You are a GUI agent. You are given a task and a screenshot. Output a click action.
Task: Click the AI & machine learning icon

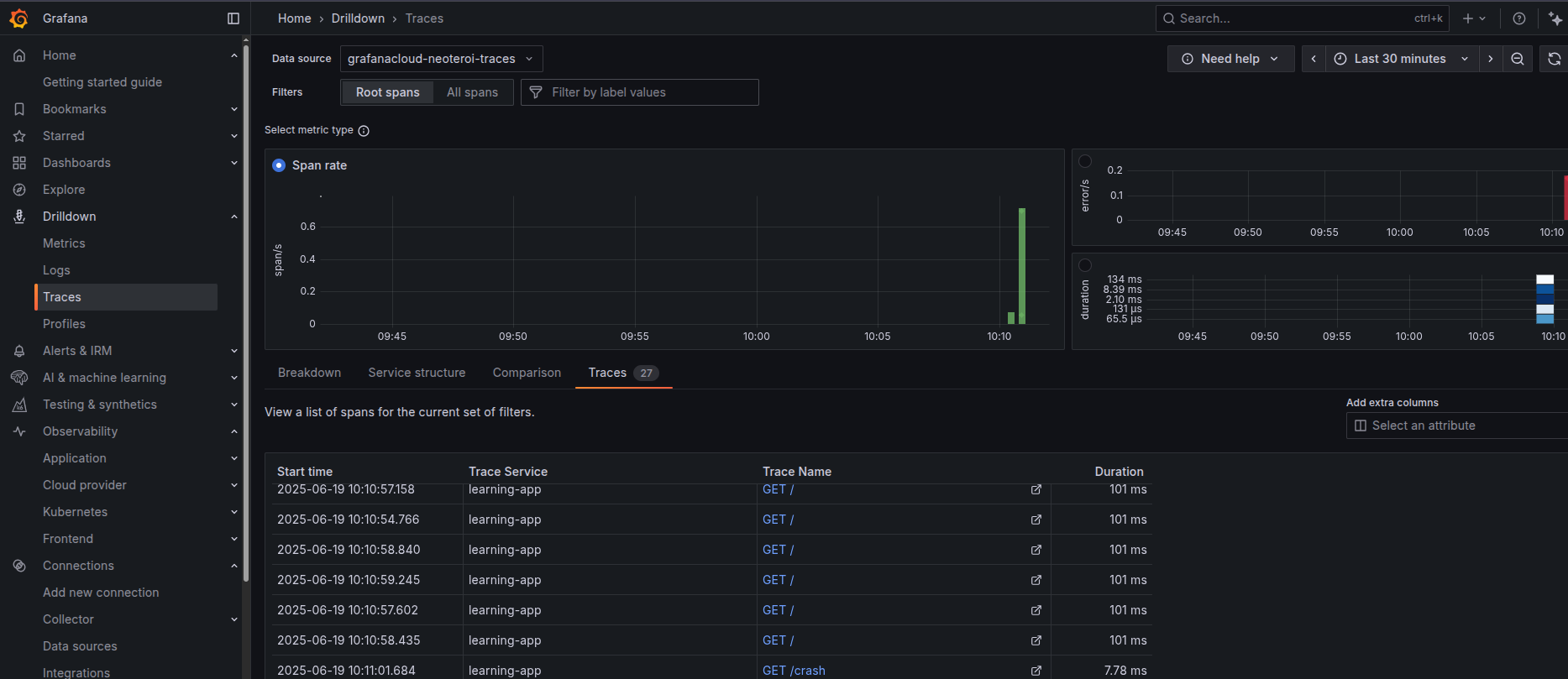click(x=19, y=378)
